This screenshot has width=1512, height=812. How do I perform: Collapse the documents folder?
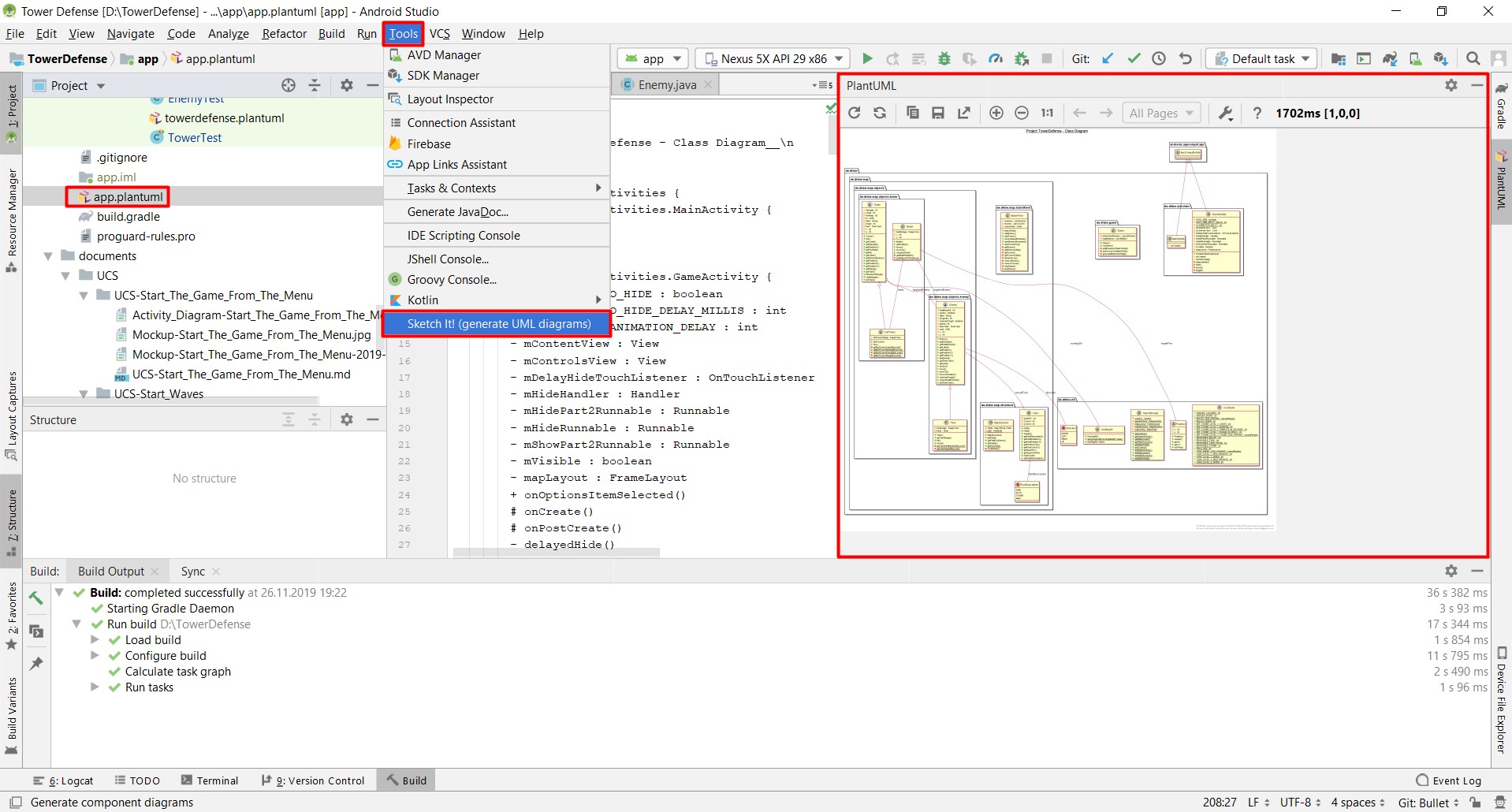(x=49, y=256)
